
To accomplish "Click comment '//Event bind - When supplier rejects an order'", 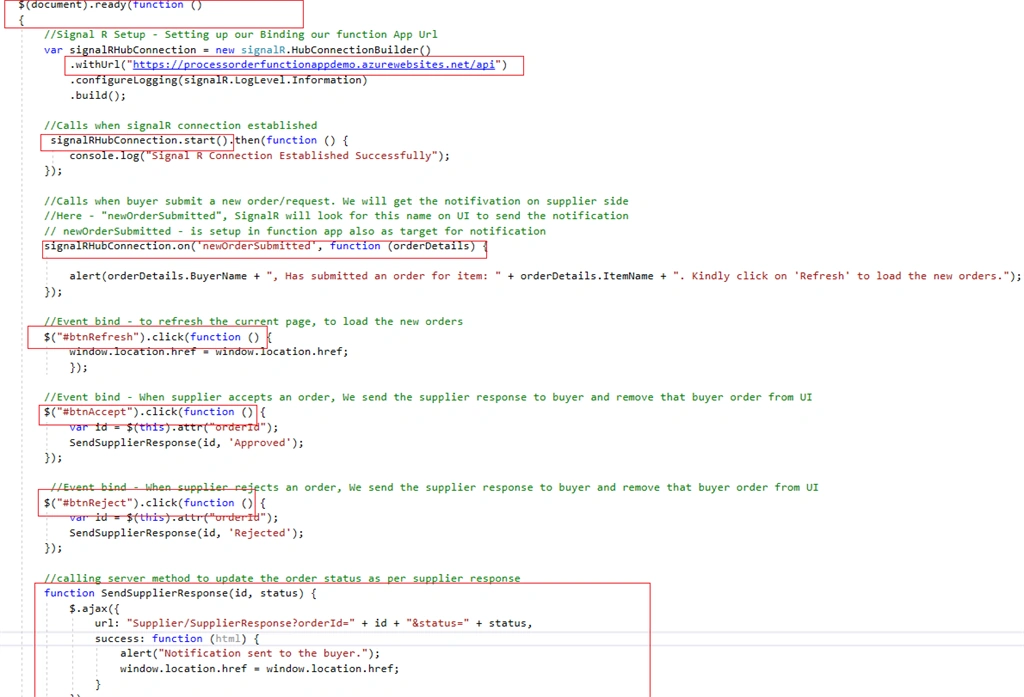I will point(434,487).
